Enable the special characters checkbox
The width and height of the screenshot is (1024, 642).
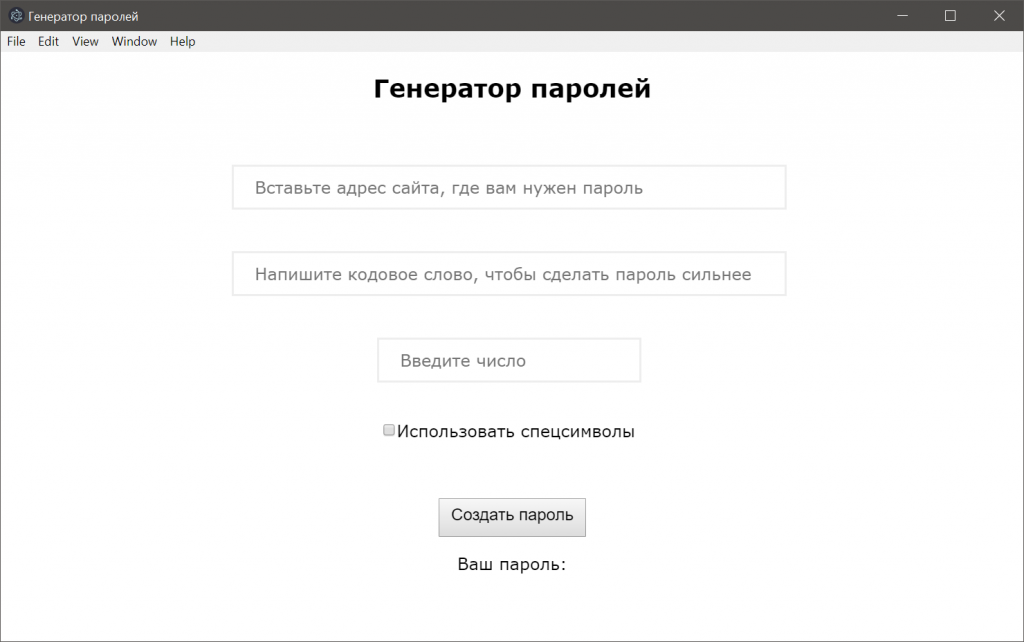click(x=389, y=431)
